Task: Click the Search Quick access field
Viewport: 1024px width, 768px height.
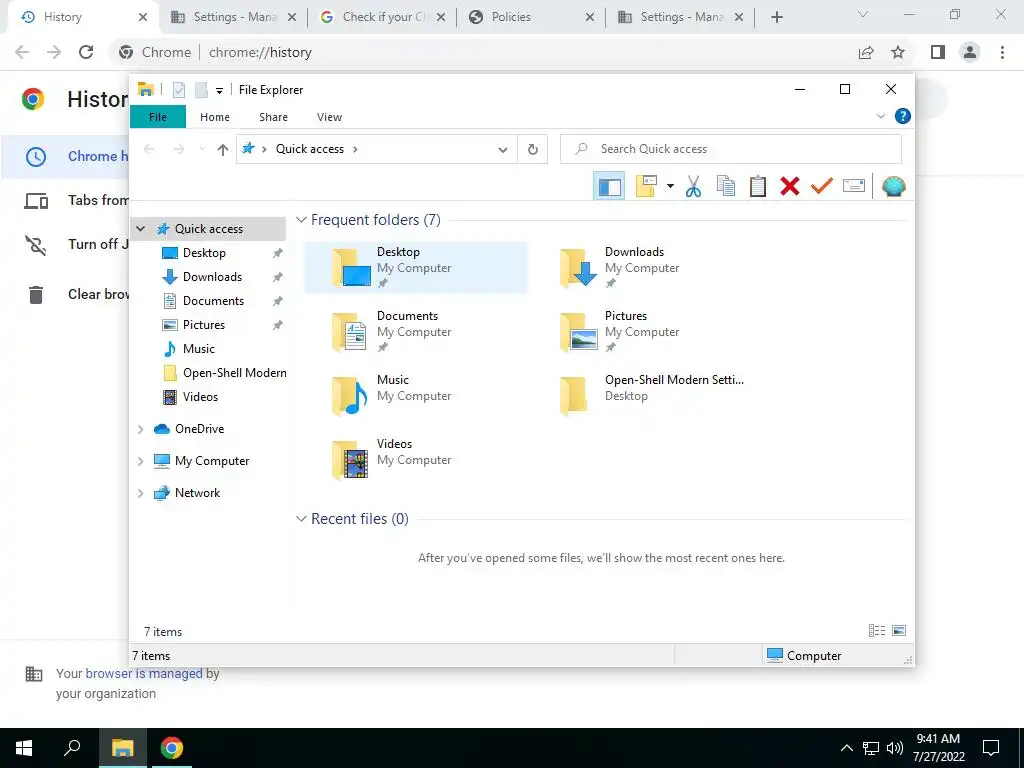Action: pyautogui.click(x=731, y=149)
